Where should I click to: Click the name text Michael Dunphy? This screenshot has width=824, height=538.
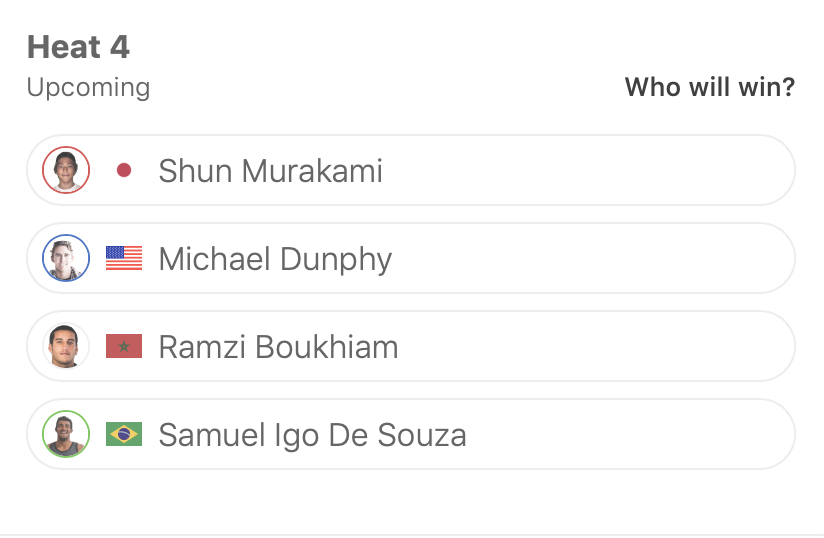[x=275, y=259]
